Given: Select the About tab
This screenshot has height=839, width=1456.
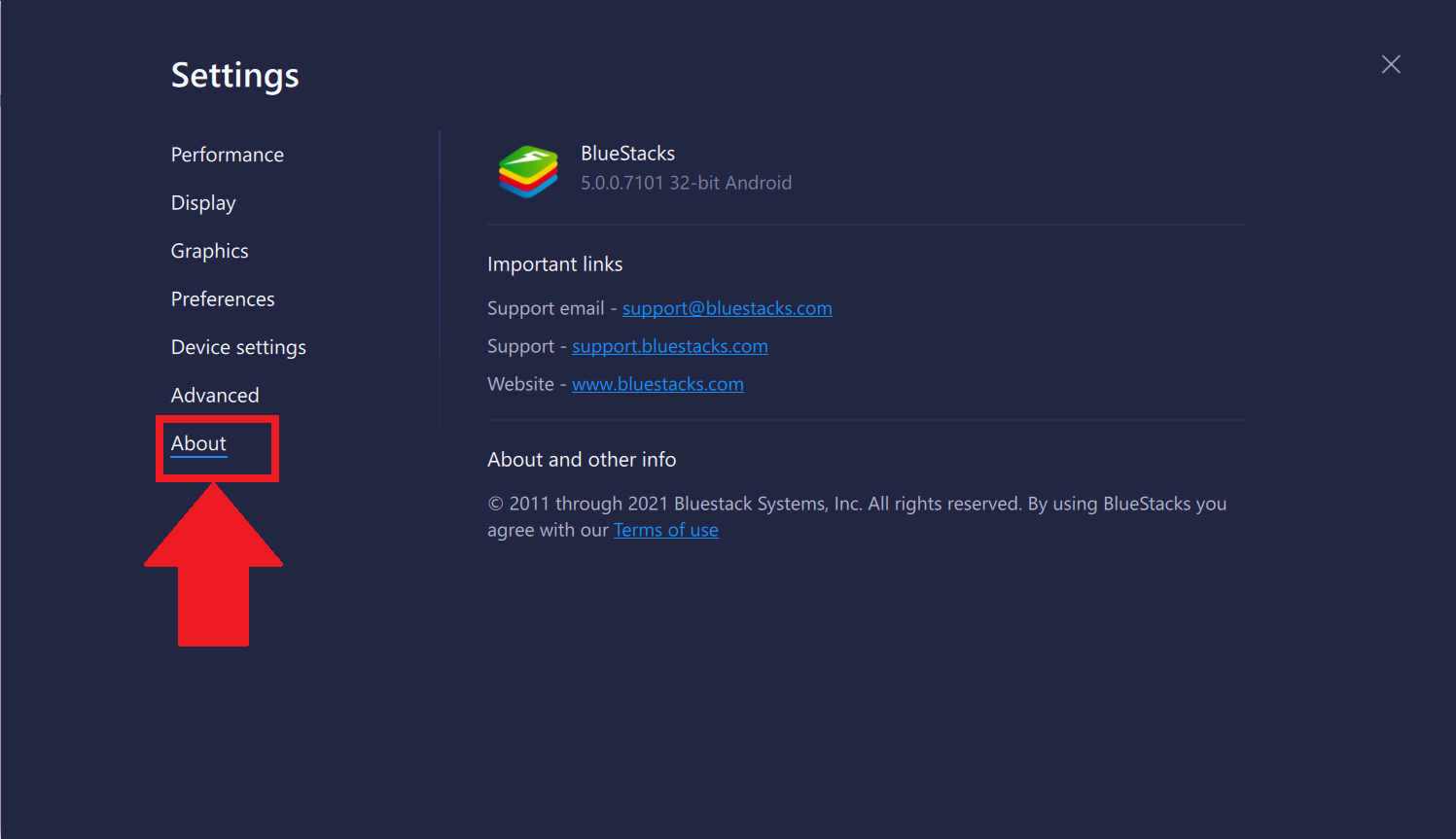Looking at the screenshot, I should tap(198, 443).
